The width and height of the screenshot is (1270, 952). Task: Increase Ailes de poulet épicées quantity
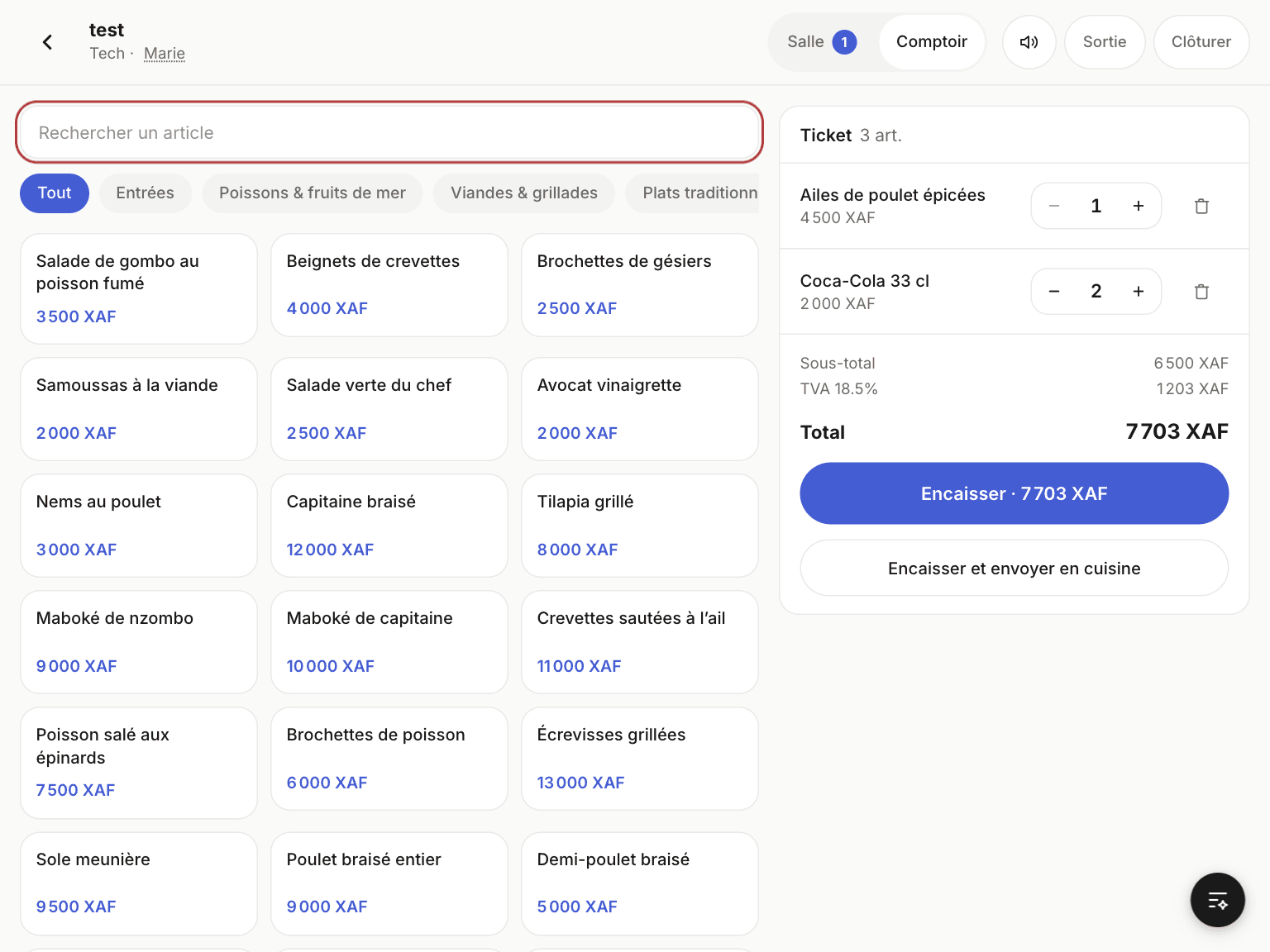click(1138, 206)
